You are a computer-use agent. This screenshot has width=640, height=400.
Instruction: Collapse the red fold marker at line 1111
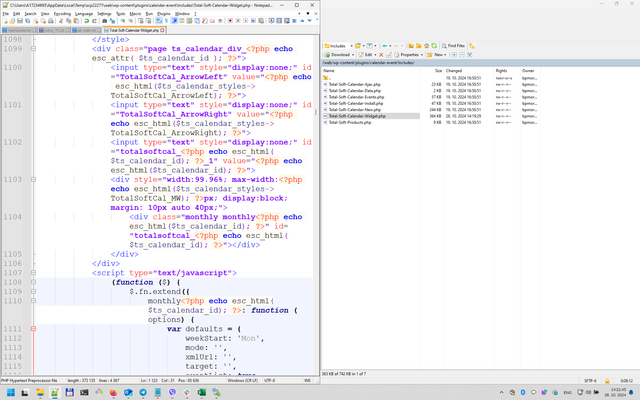[33, 329]
